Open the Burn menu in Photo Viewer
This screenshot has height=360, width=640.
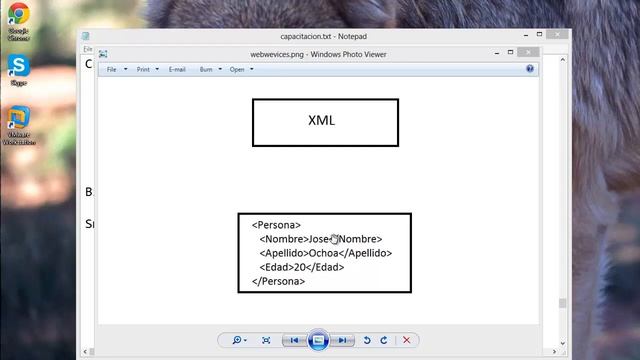tap(206, 69)
